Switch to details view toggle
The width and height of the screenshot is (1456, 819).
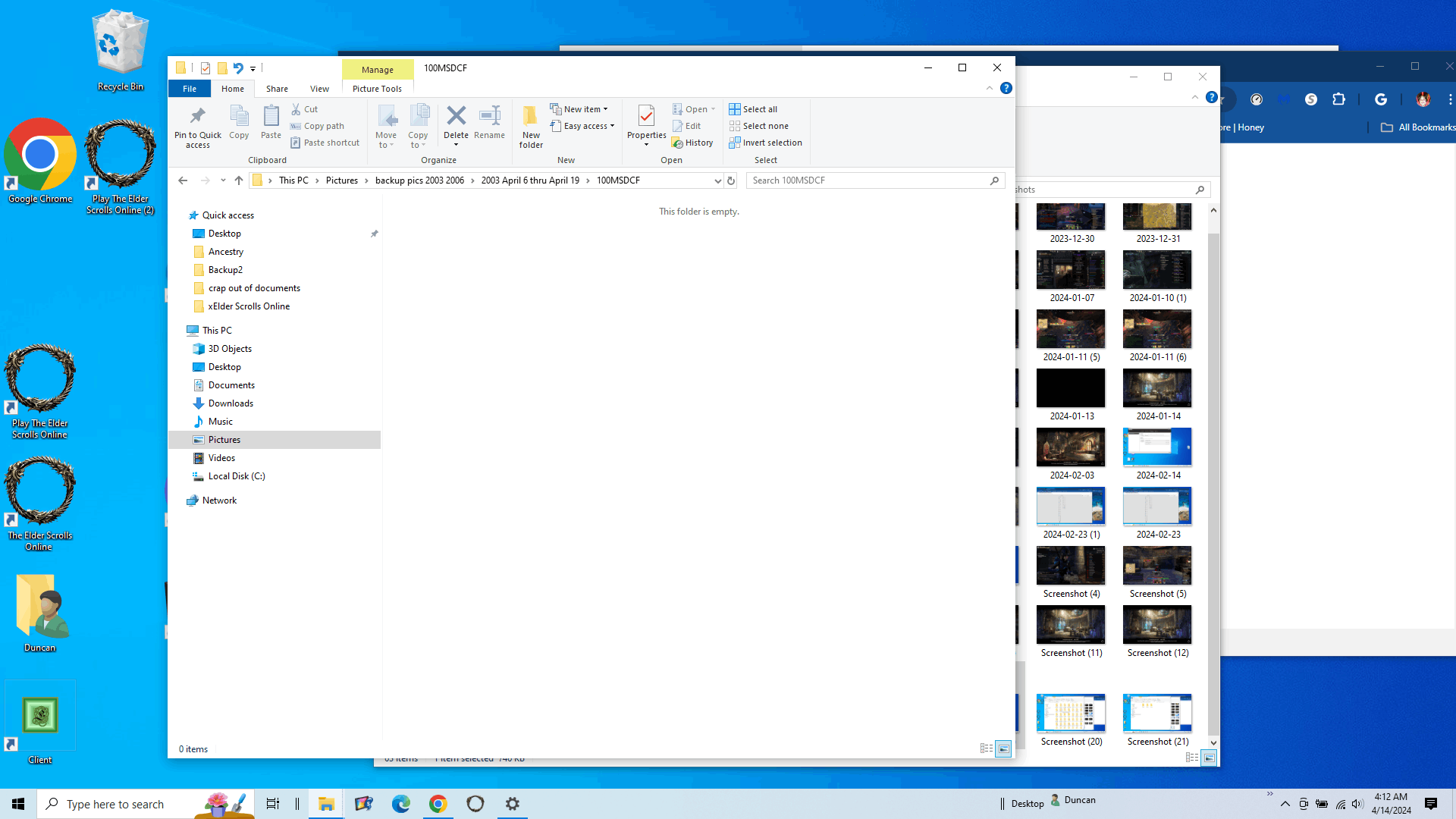(x=986, y=748)
